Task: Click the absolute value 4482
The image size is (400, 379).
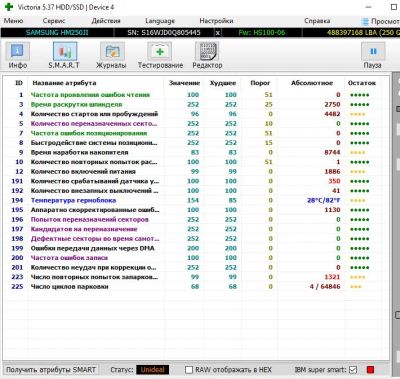Action: pos(332,114)
